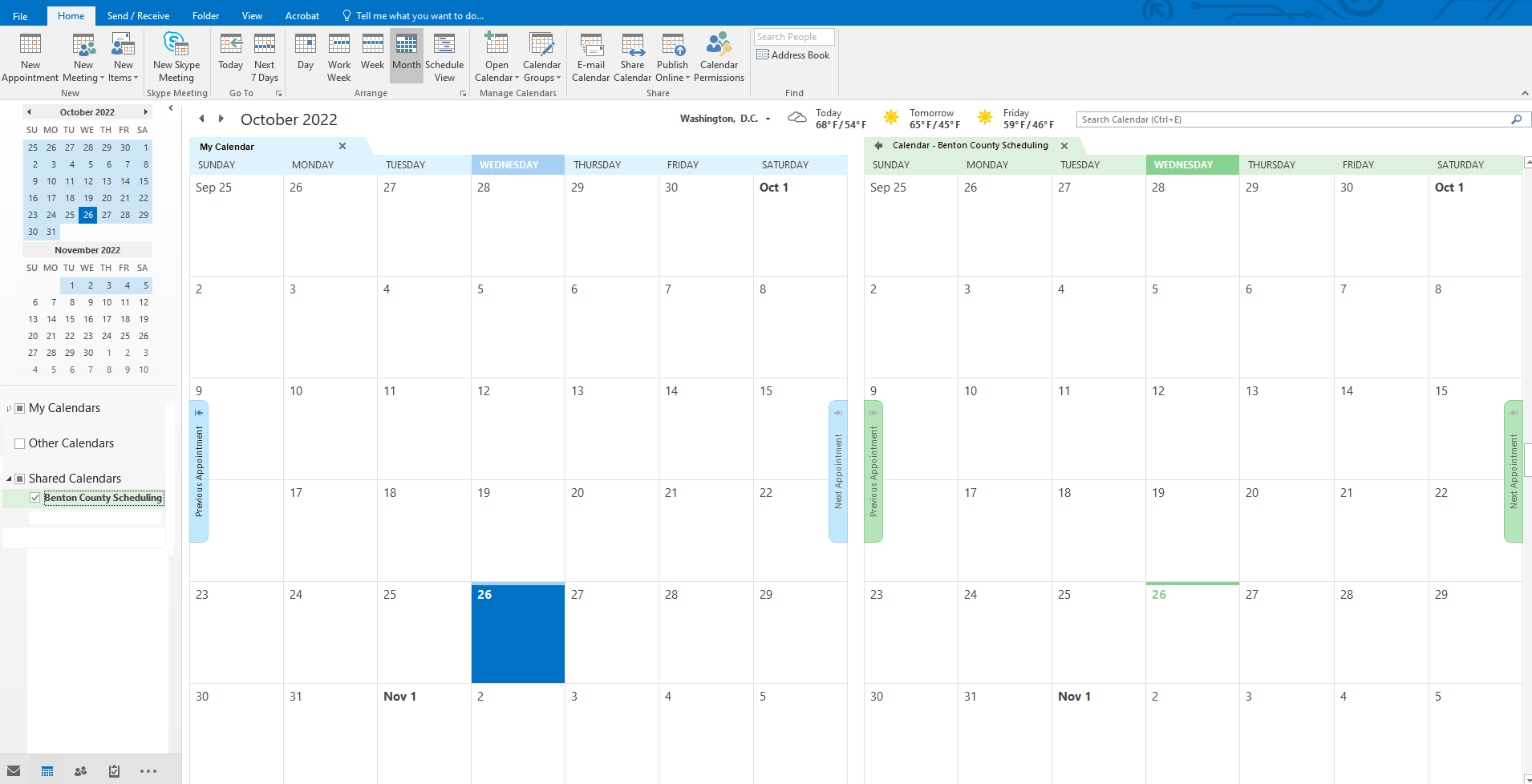Image resolution: width=1532 pixels, height=784 pixels.
Task: Uncheck the Benton County Scheduling calendar
Action: coord(35,498)
